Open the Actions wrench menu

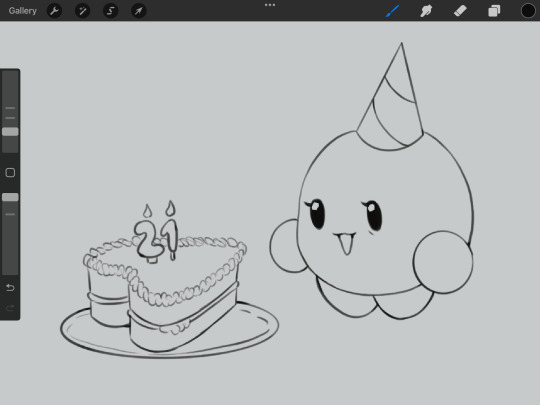(54, 11)
